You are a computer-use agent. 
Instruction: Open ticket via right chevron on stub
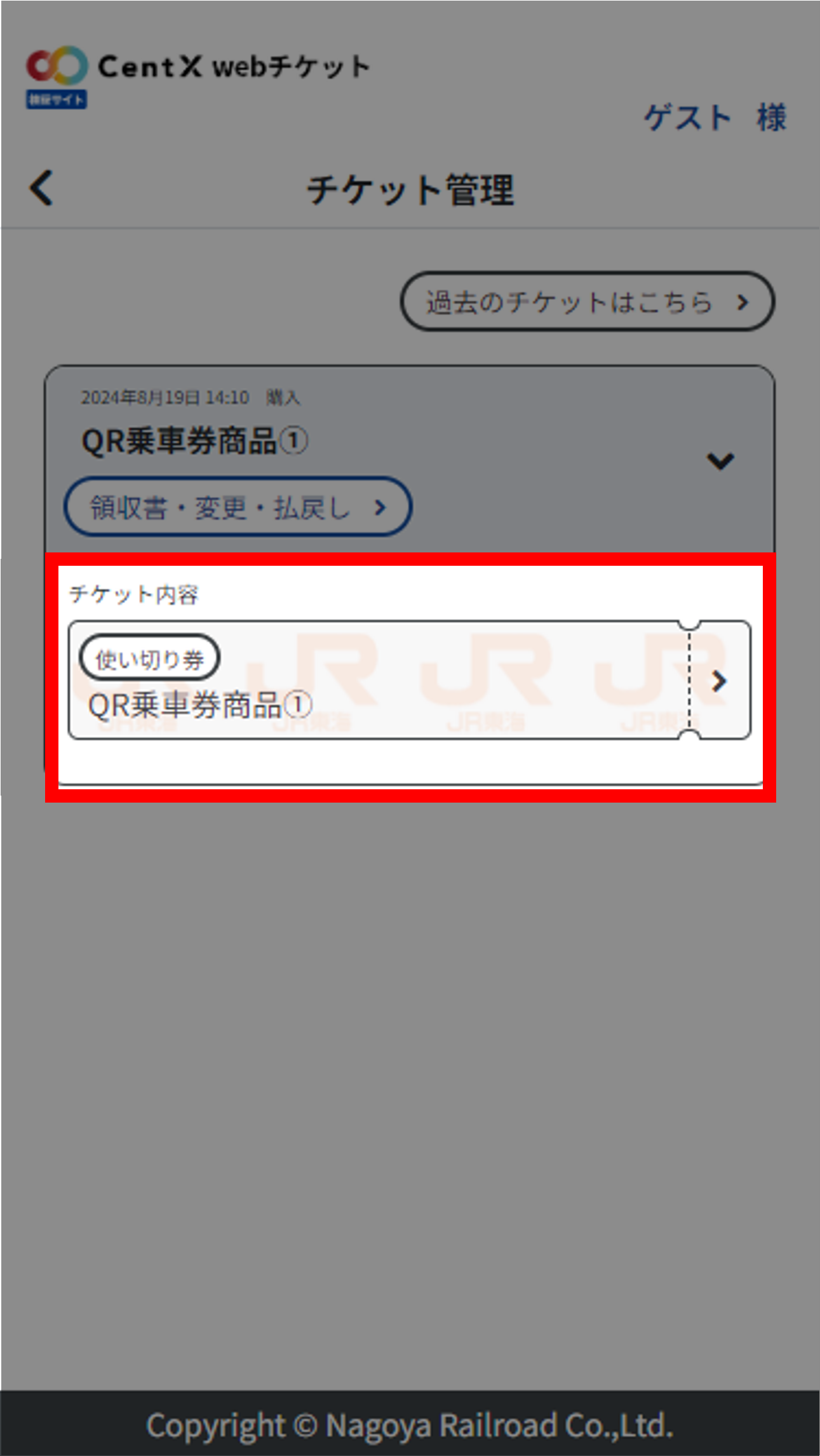(x=718, y=681)
